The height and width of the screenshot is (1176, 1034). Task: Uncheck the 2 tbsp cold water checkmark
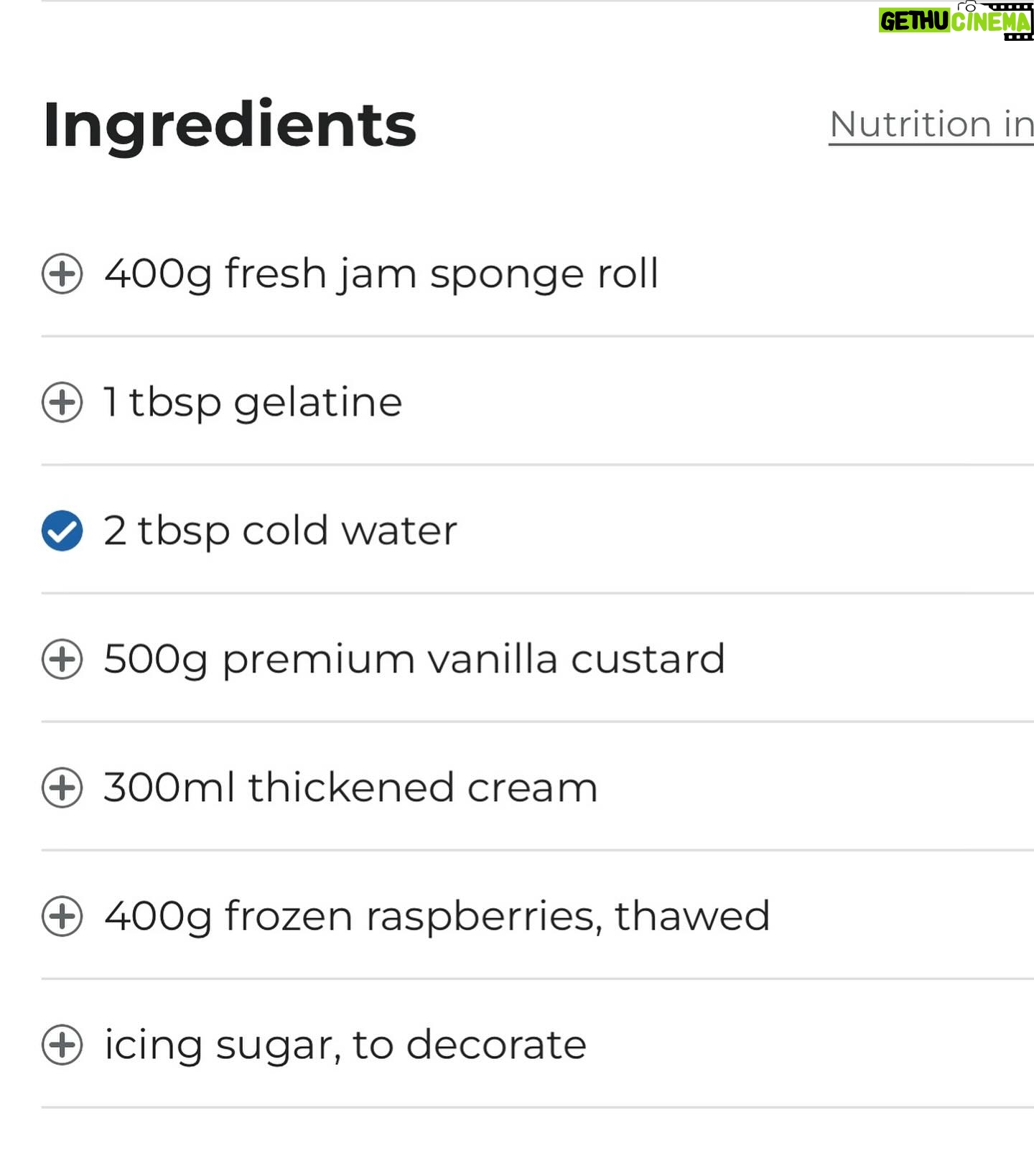click(62, 531)
